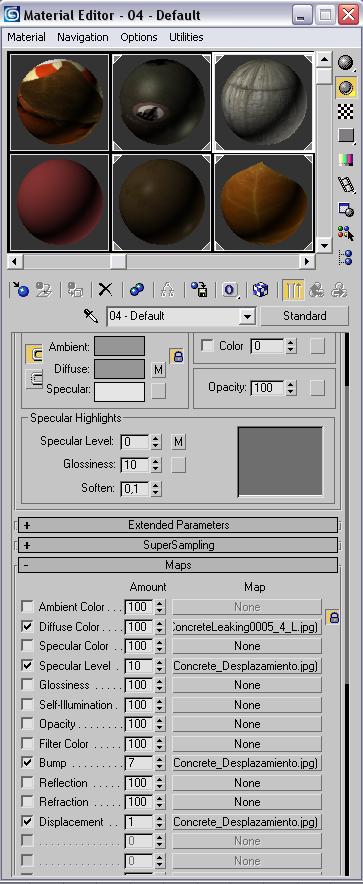Uncheck the Diffuse Color map checkbox
The height and width of the screenshot is (884, 363).
[27, 626]
